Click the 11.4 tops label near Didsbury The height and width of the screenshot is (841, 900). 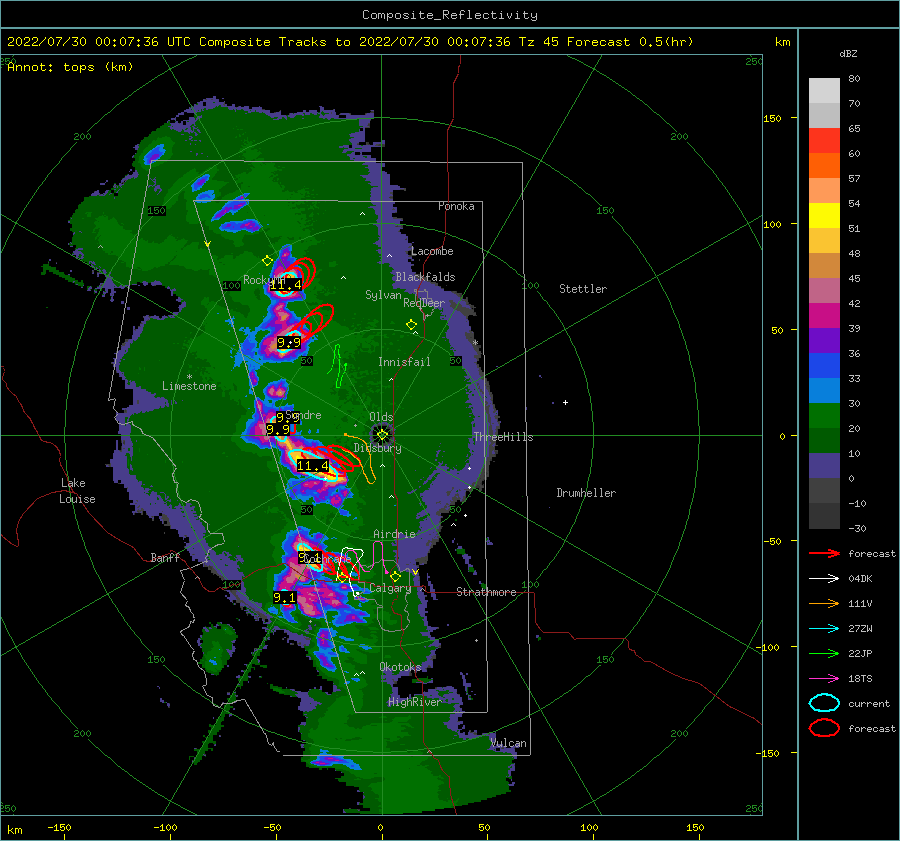click(x=313, y=466)
